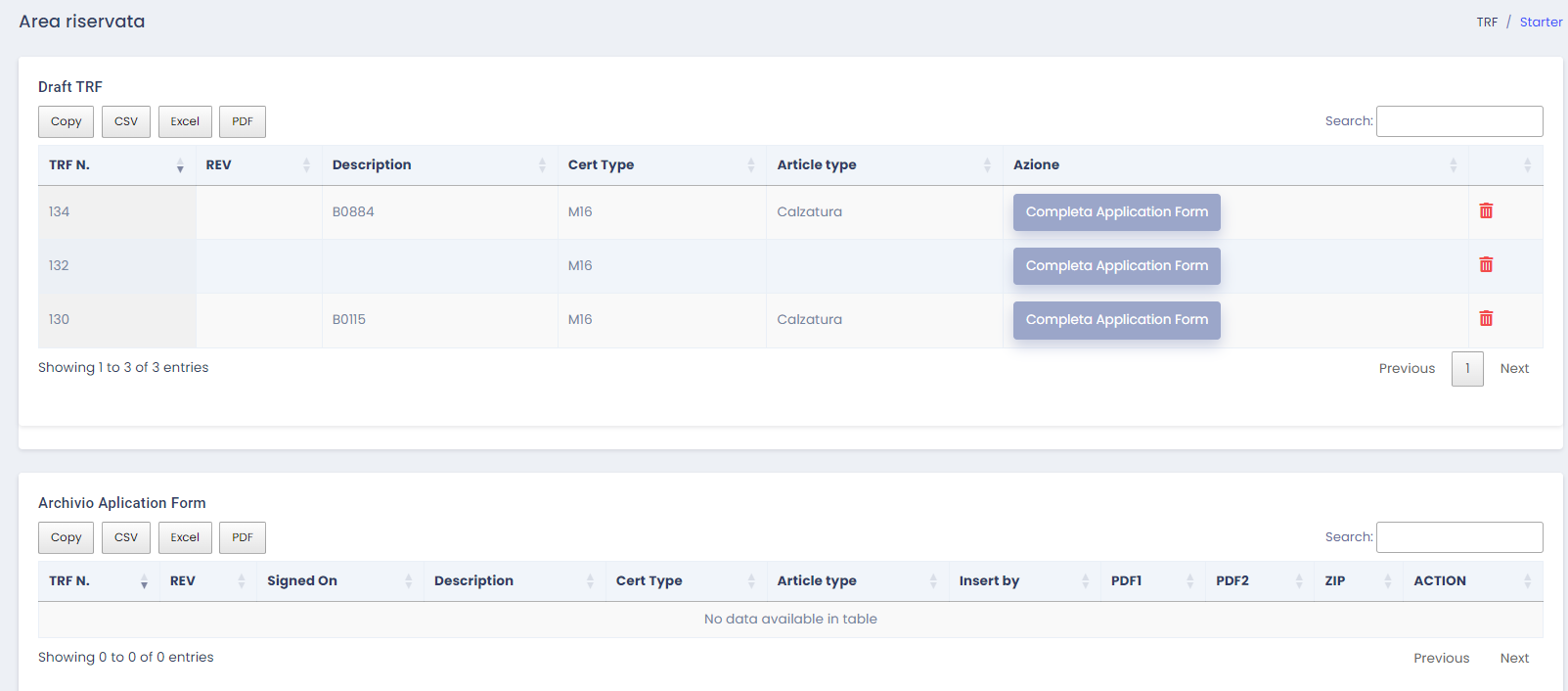Export Draft TRF table as PDF
Image resolution: width=1568 pixels, height=691 pixels.
[243, 121]
